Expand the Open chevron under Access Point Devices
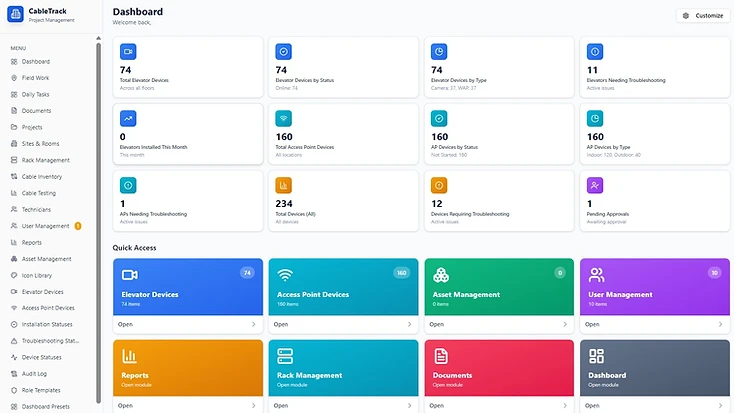Image resolution: width=734 pixels, height=413 pixels. click(x=410, y=324)
